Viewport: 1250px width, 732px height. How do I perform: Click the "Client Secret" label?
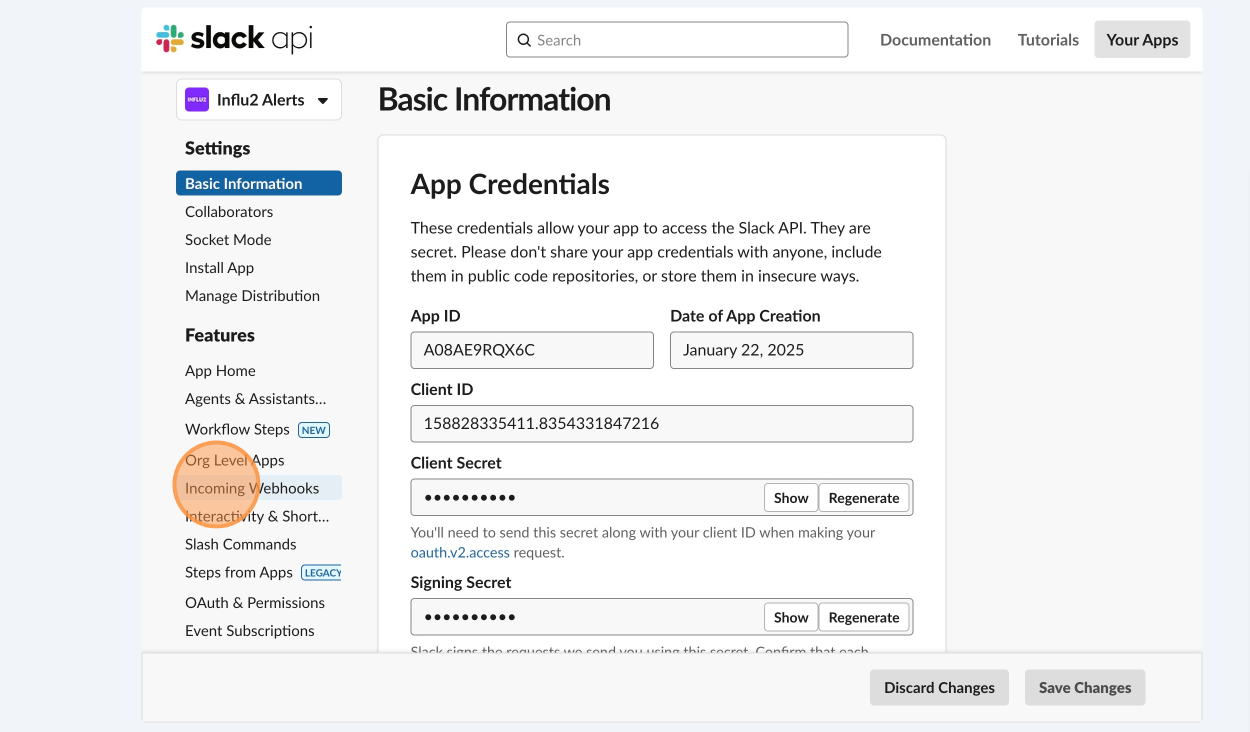[456, 463]
